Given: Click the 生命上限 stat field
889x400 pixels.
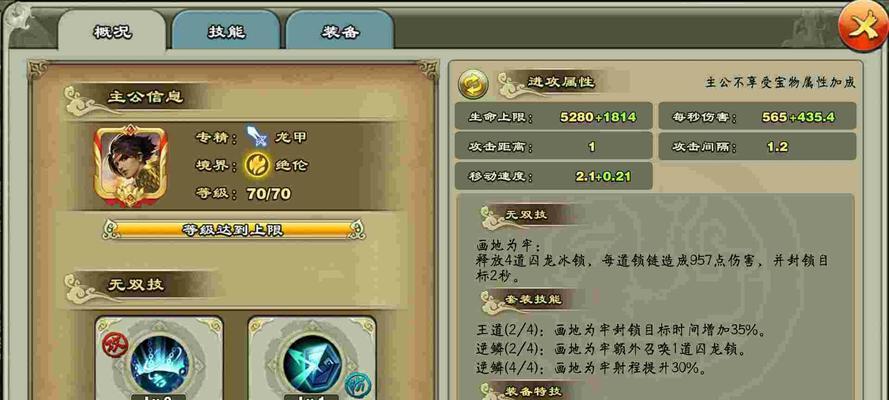Looking at the screenshot, I should (x=553, y=117).
